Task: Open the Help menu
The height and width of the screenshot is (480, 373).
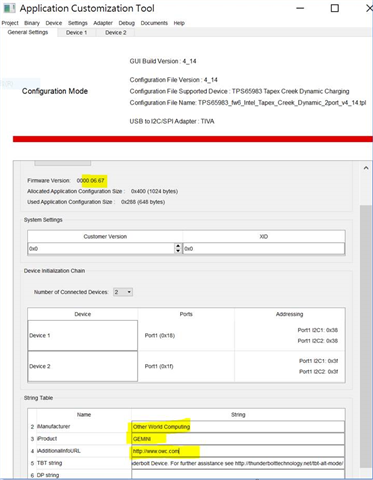Action: 179,23
